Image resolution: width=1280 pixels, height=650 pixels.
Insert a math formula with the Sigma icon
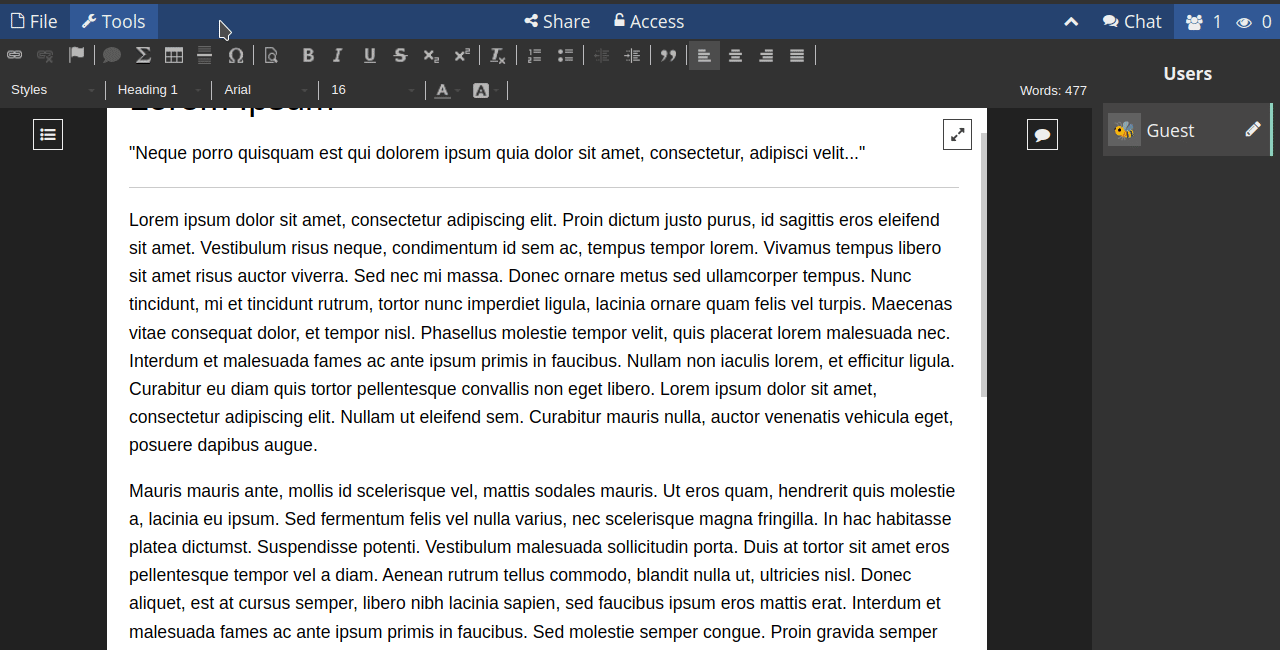click(x=143, y=56)
